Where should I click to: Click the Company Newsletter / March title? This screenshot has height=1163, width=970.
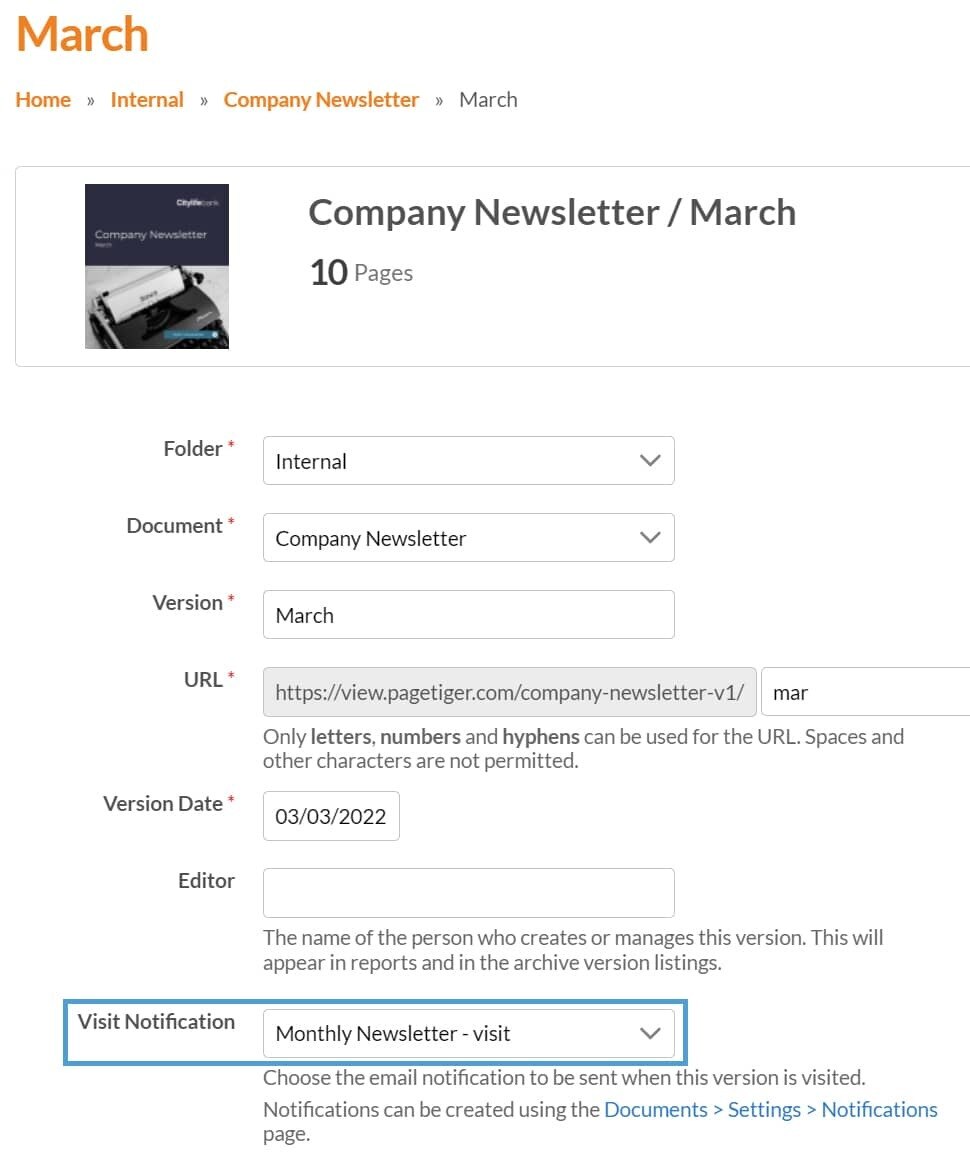tap(552, 213)
